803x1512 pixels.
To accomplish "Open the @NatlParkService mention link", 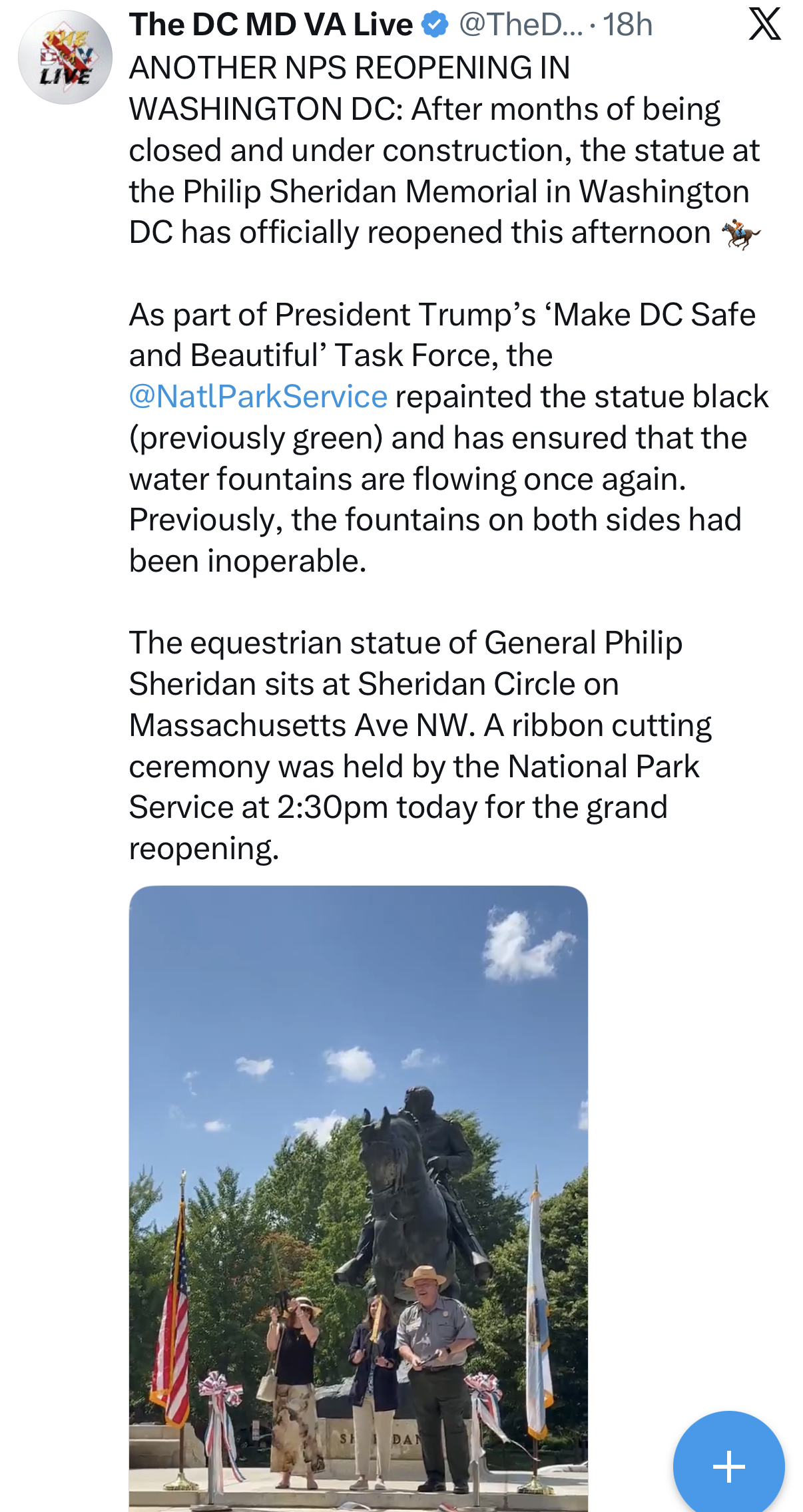I will pos(258,397).
